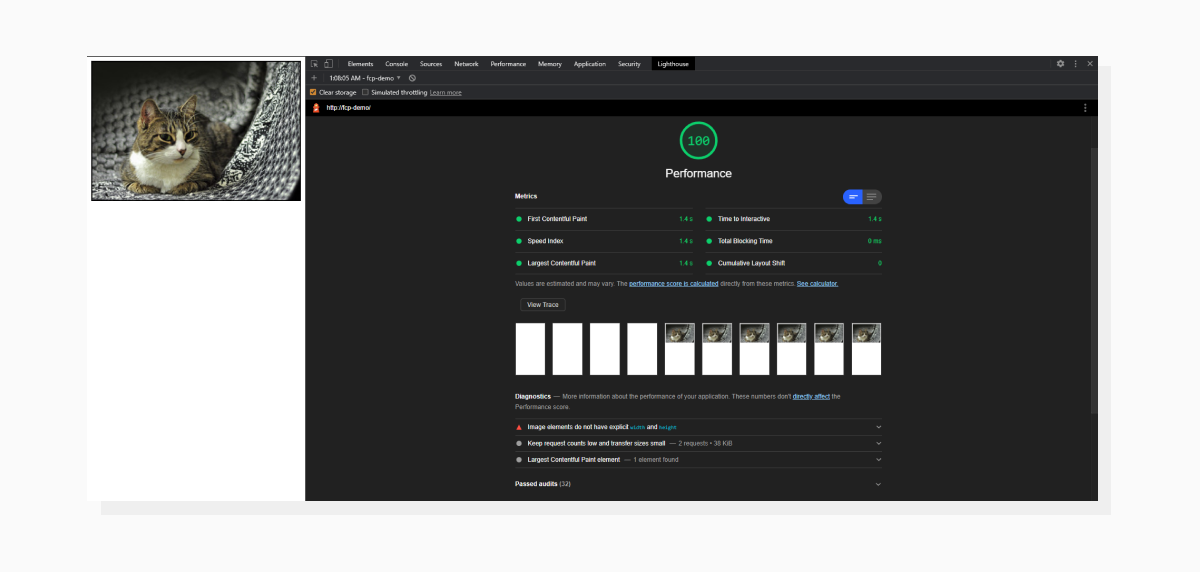Start a new Lighthouse audit with plus icon
The height and width of the screenshot is (572, 1200).
coord(313,77)
